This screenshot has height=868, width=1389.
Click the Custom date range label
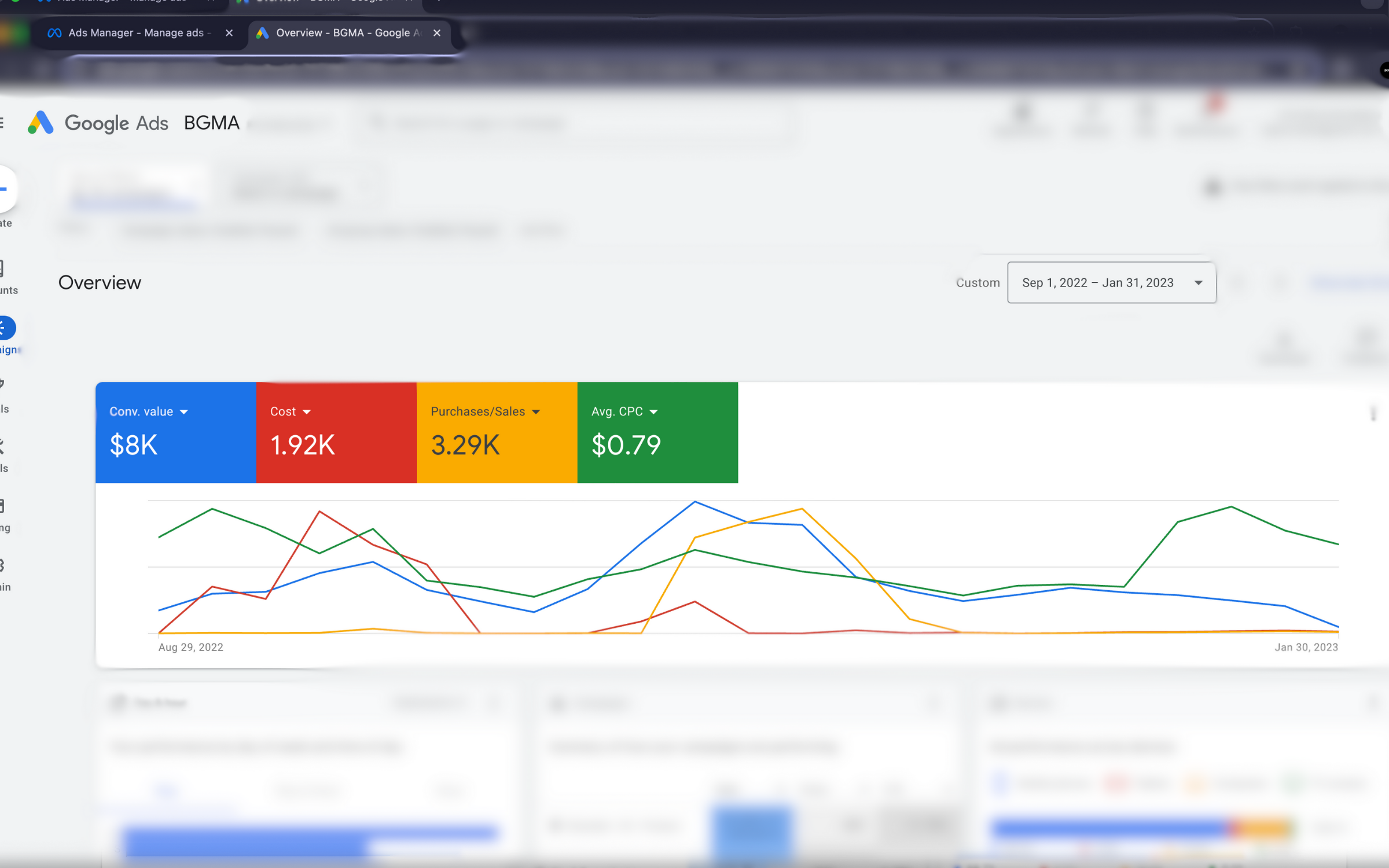tap(978, 283)
